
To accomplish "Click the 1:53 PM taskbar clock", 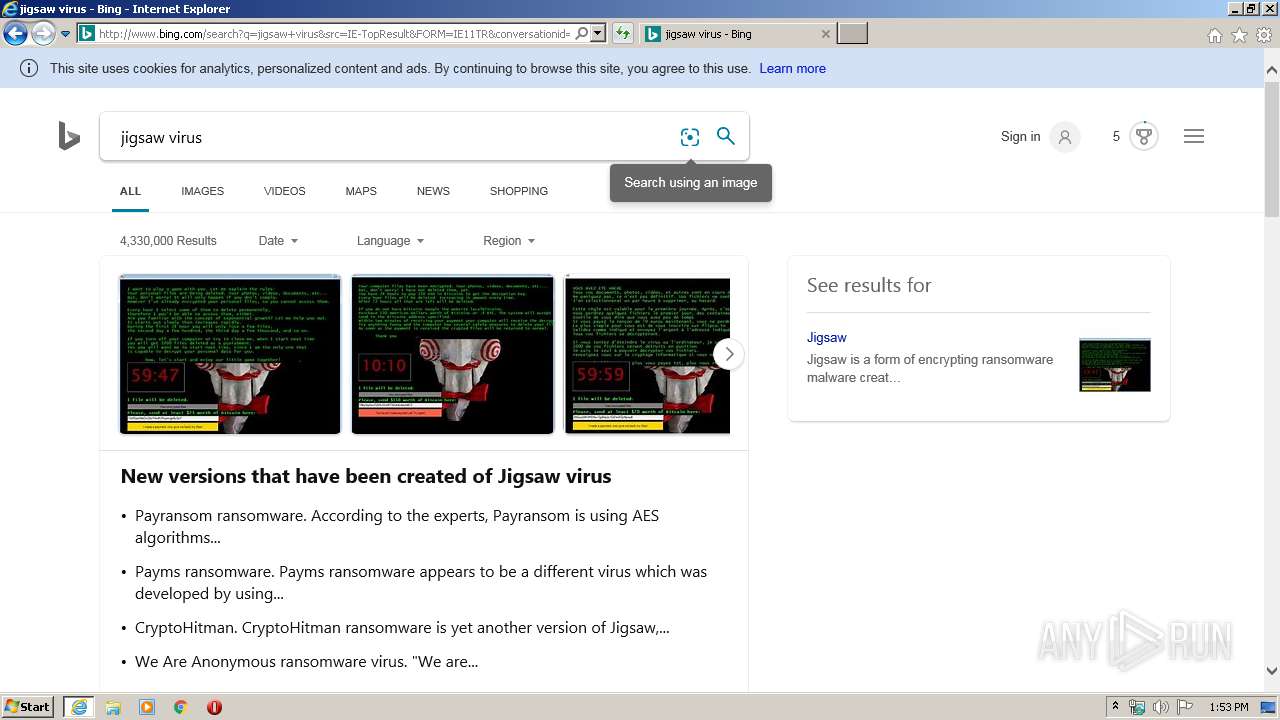I will pos(1229,707).
